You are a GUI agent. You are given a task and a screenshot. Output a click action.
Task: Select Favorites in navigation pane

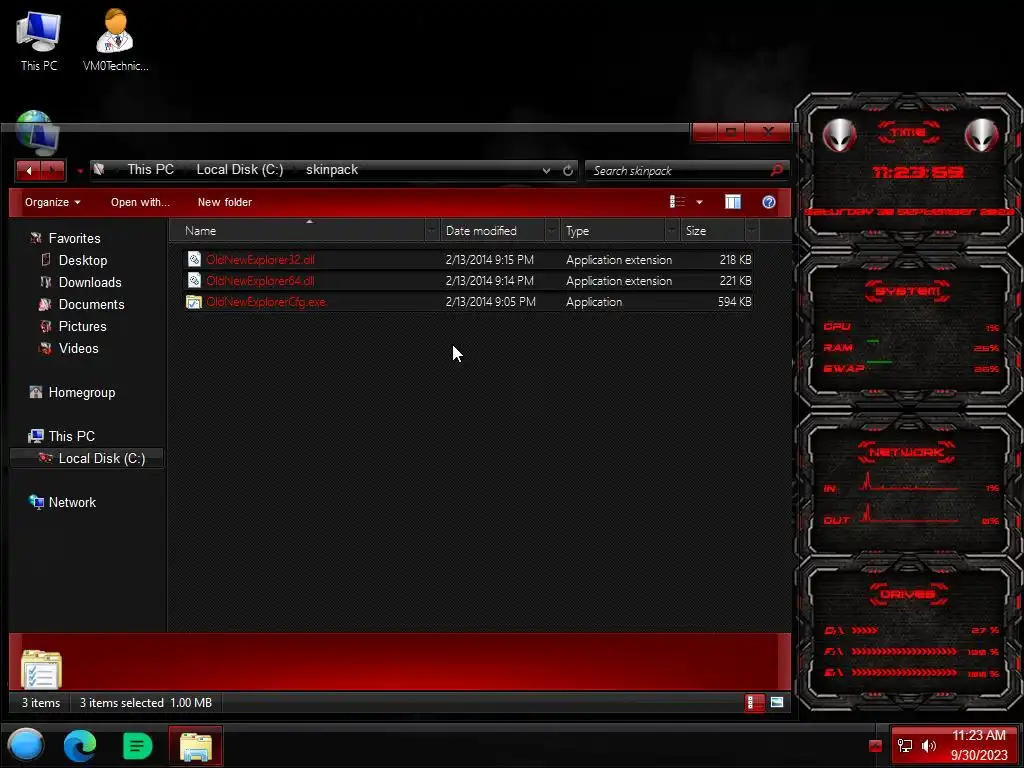(x=65, y=238)
